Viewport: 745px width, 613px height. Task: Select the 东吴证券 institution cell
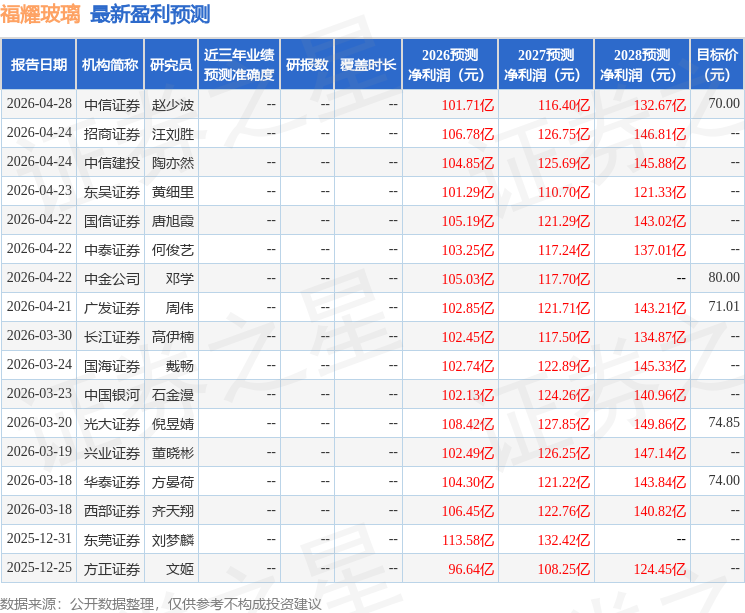click(x=112, y=192)
